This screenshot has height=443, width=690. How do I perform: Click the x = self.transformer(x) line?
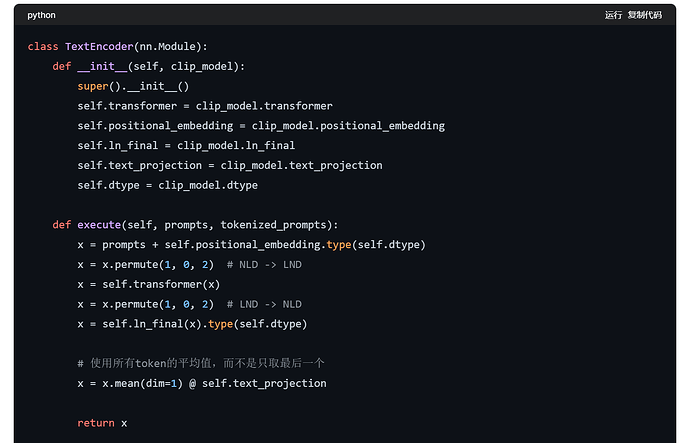coord(149,285)
